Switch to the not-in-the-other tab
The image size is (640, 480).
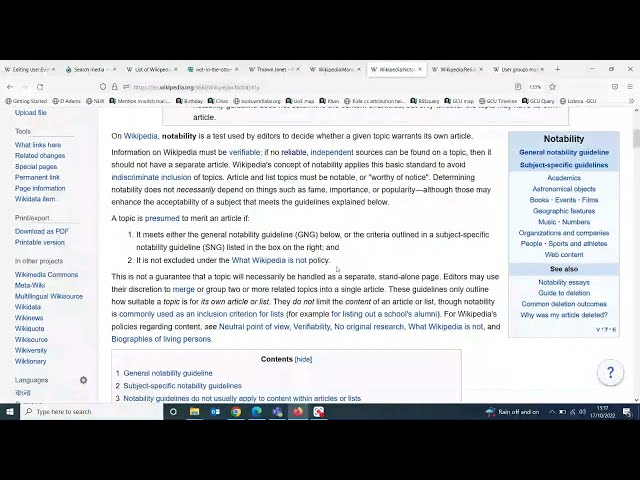coord(212,69)
